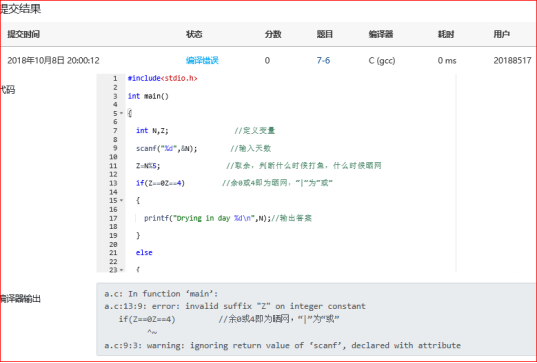Click the Z=N%5; statement
This screenshot has width=537, height=363.
click(148, 166)
